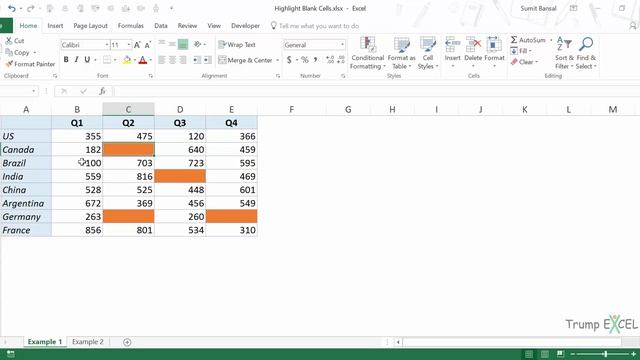Toggle Align Left
The image size is (640, 360).
point(162,60)
